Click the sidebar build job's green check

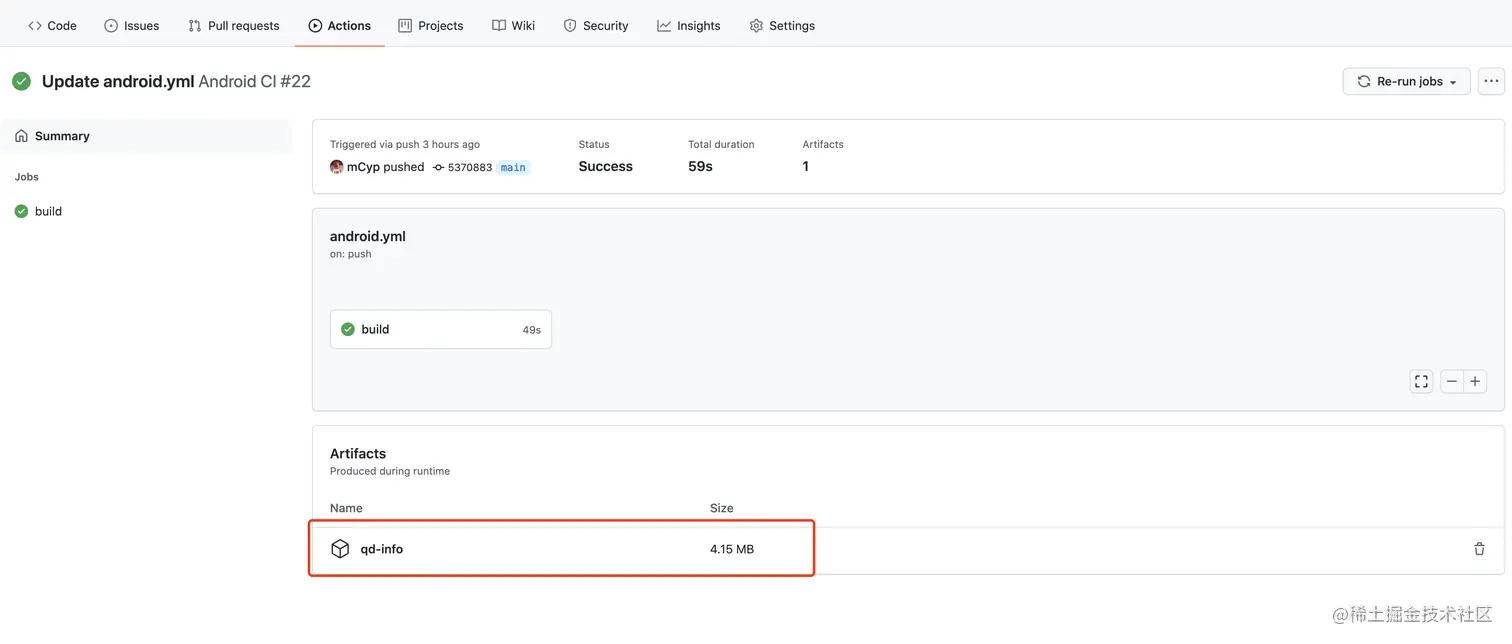point(21,211)
